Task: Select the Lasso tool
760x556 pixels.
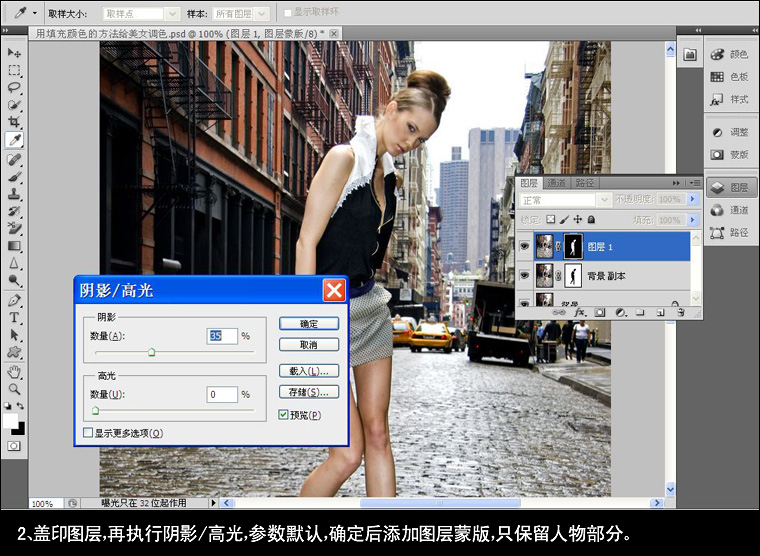Action: [14, 88]
